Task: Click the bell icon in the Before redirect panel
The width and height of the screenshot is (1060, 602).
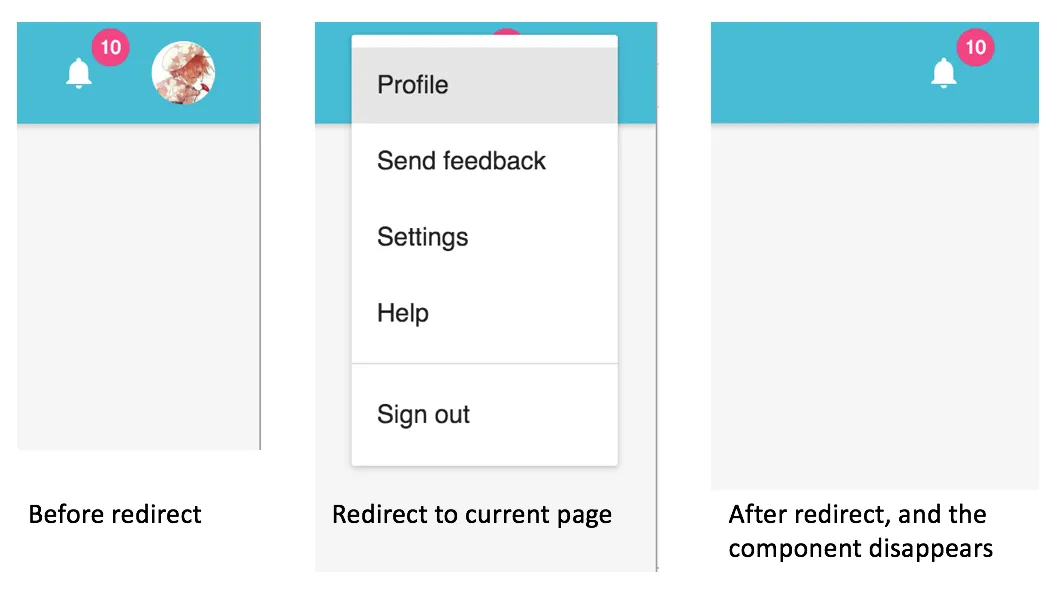Action: (79, 73)
